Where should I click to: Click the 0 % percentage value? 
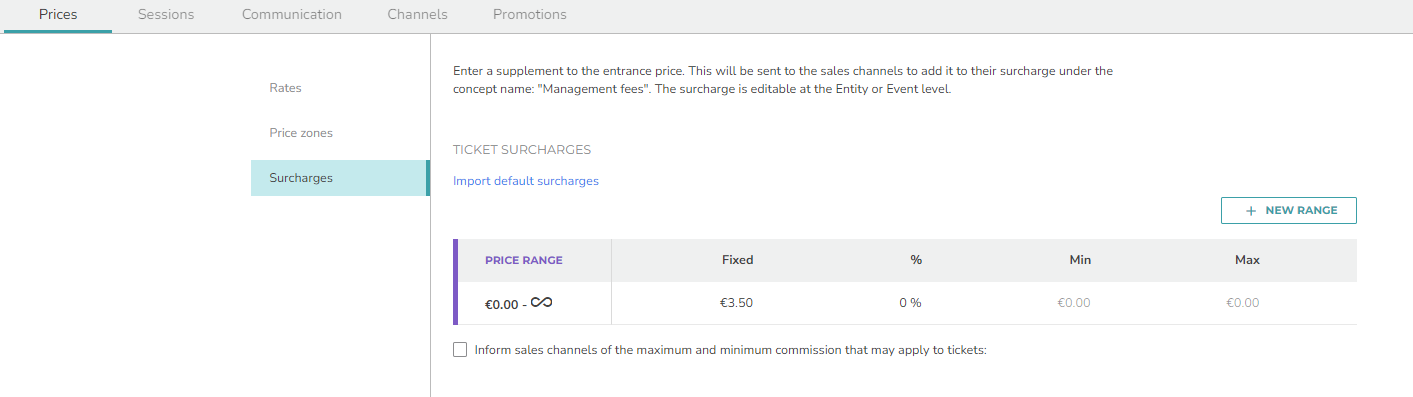(910, 303)
